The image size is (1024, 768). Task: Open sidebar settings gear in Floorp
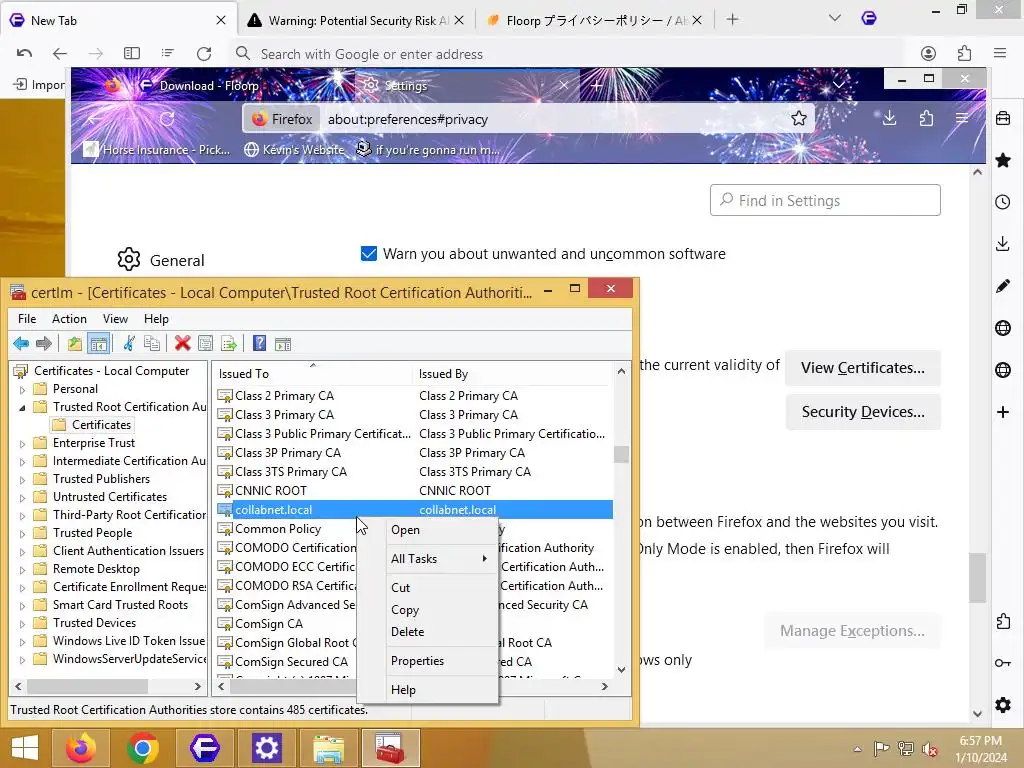(x=1003, y=705)
